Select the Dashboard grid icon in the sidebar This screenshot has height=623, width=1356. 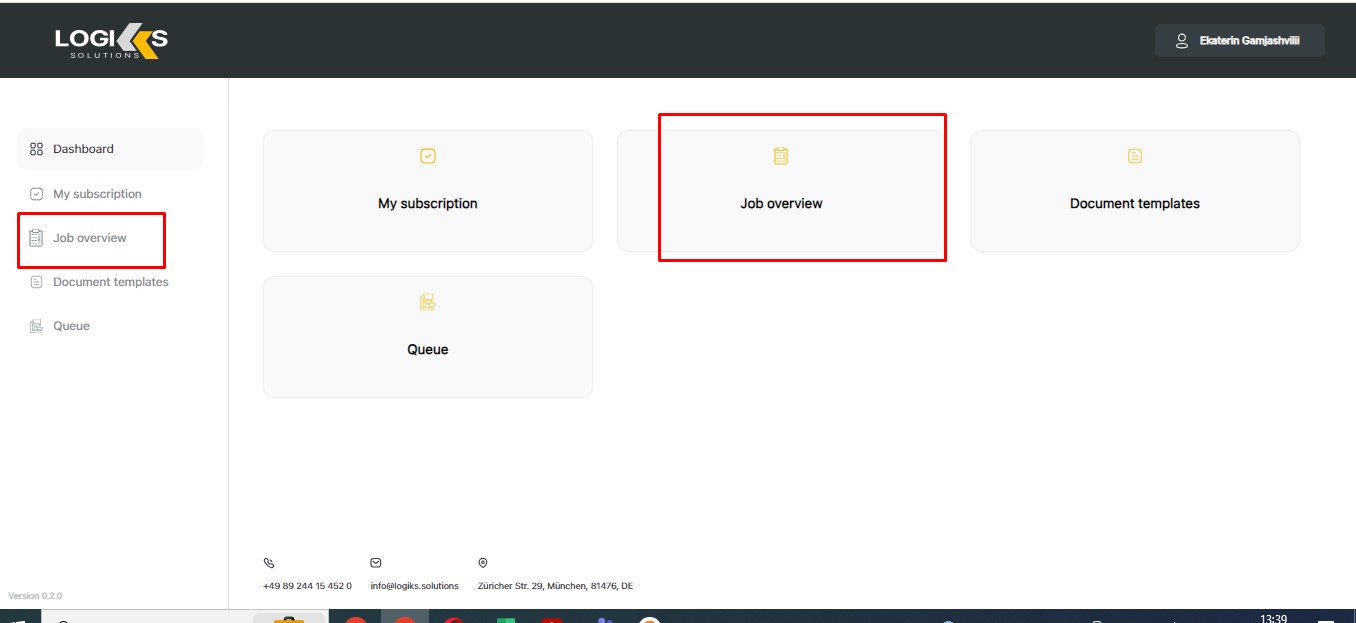[37, 148]
